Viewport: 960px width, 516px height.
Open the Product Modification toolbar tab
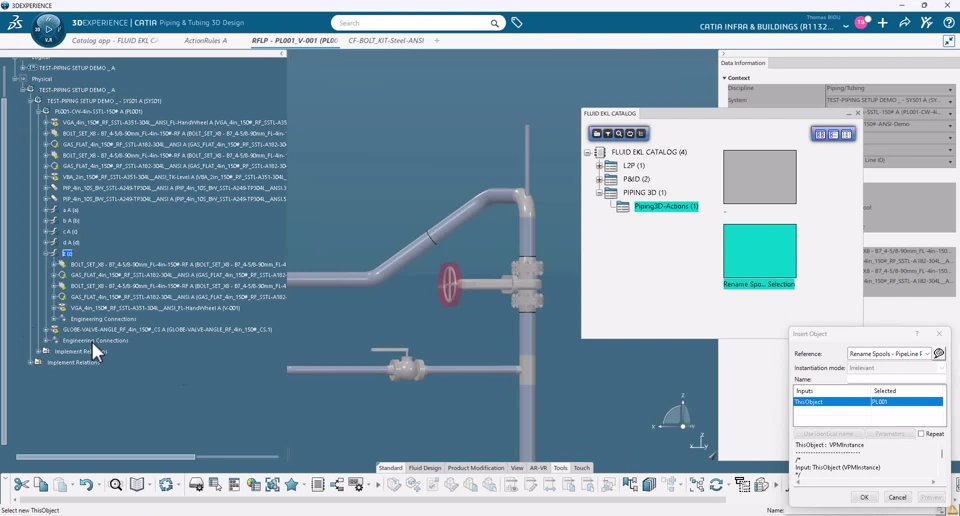(x=476, y=468)
